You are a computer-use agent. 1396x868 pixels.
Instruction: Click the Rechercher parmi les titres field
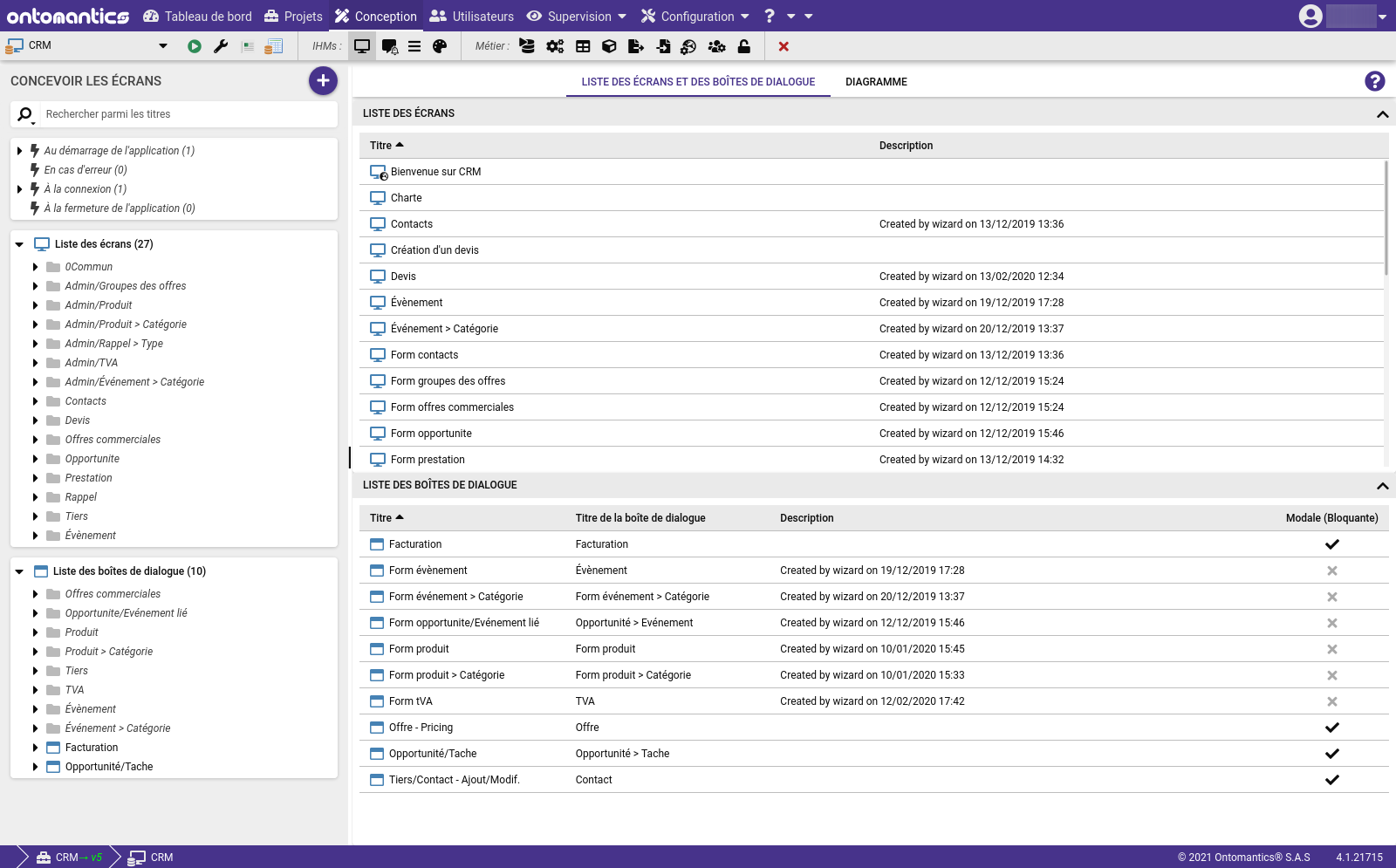click(188, 114)
